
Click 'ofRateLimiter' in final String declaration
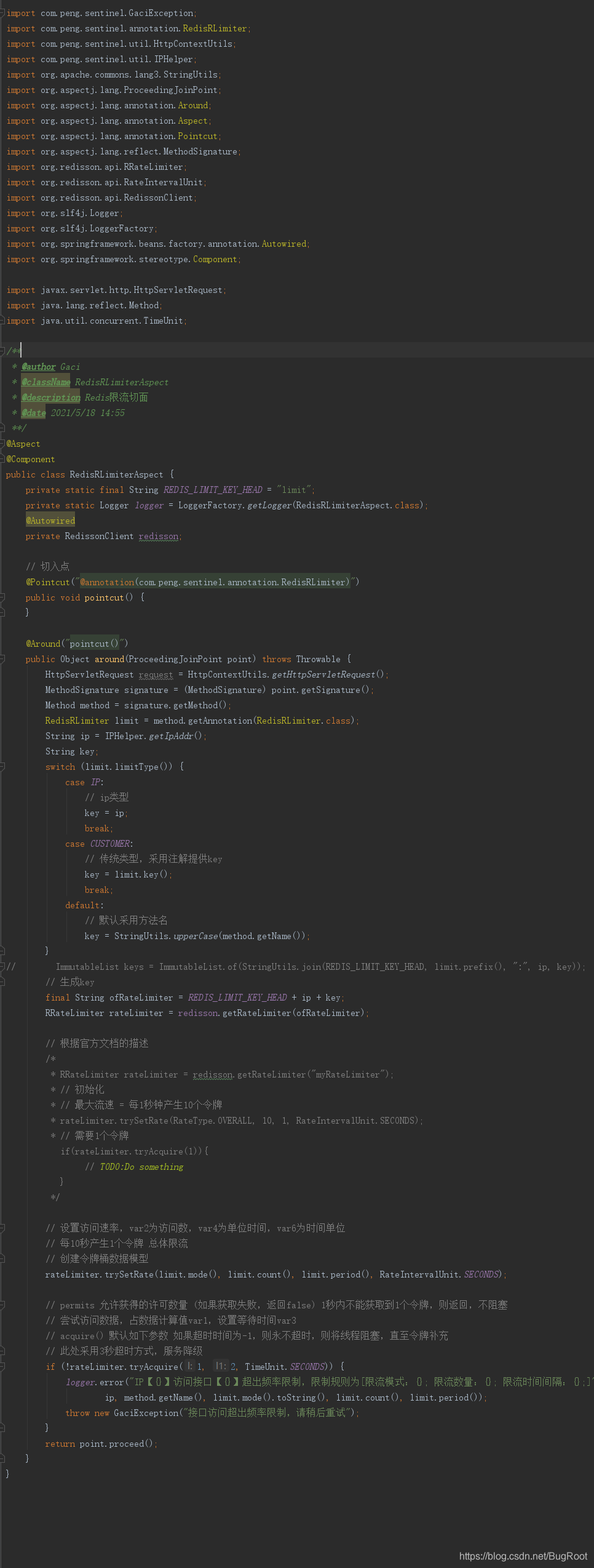pyautogui.click(x=141, y=998)
